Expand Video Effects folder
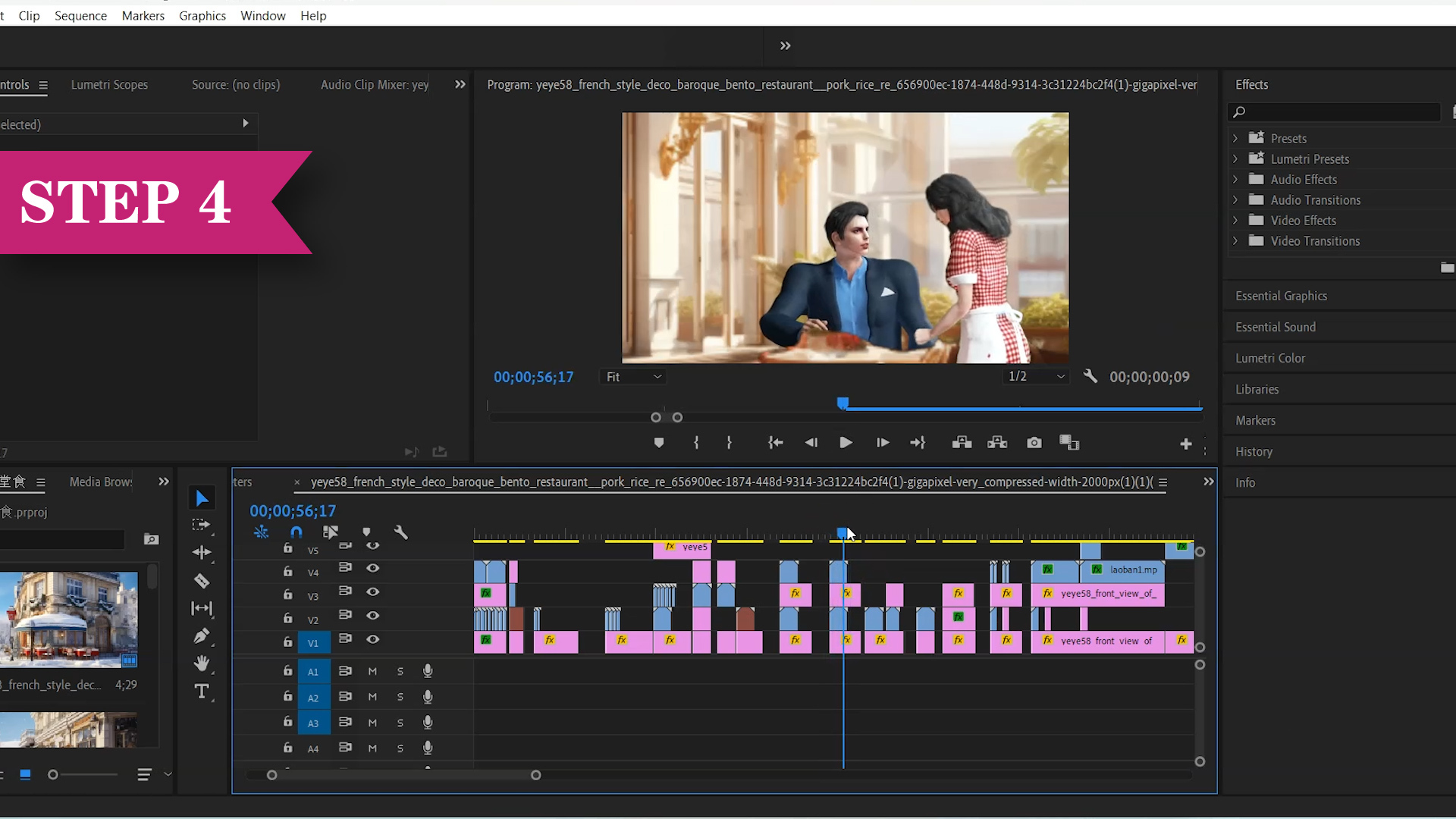The width and height of the screenshot is (1456, 819). tap(1235, 220)
